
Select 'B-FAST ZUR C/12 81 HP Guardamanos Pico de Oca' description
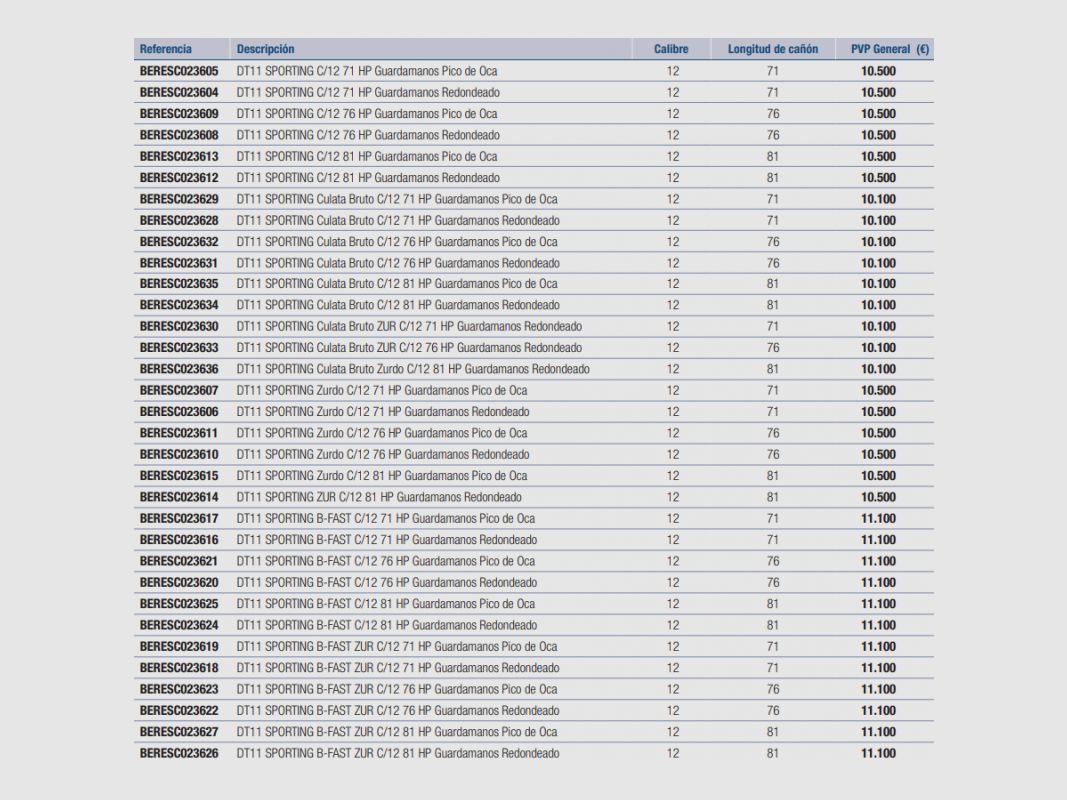[x=397, y=732]
